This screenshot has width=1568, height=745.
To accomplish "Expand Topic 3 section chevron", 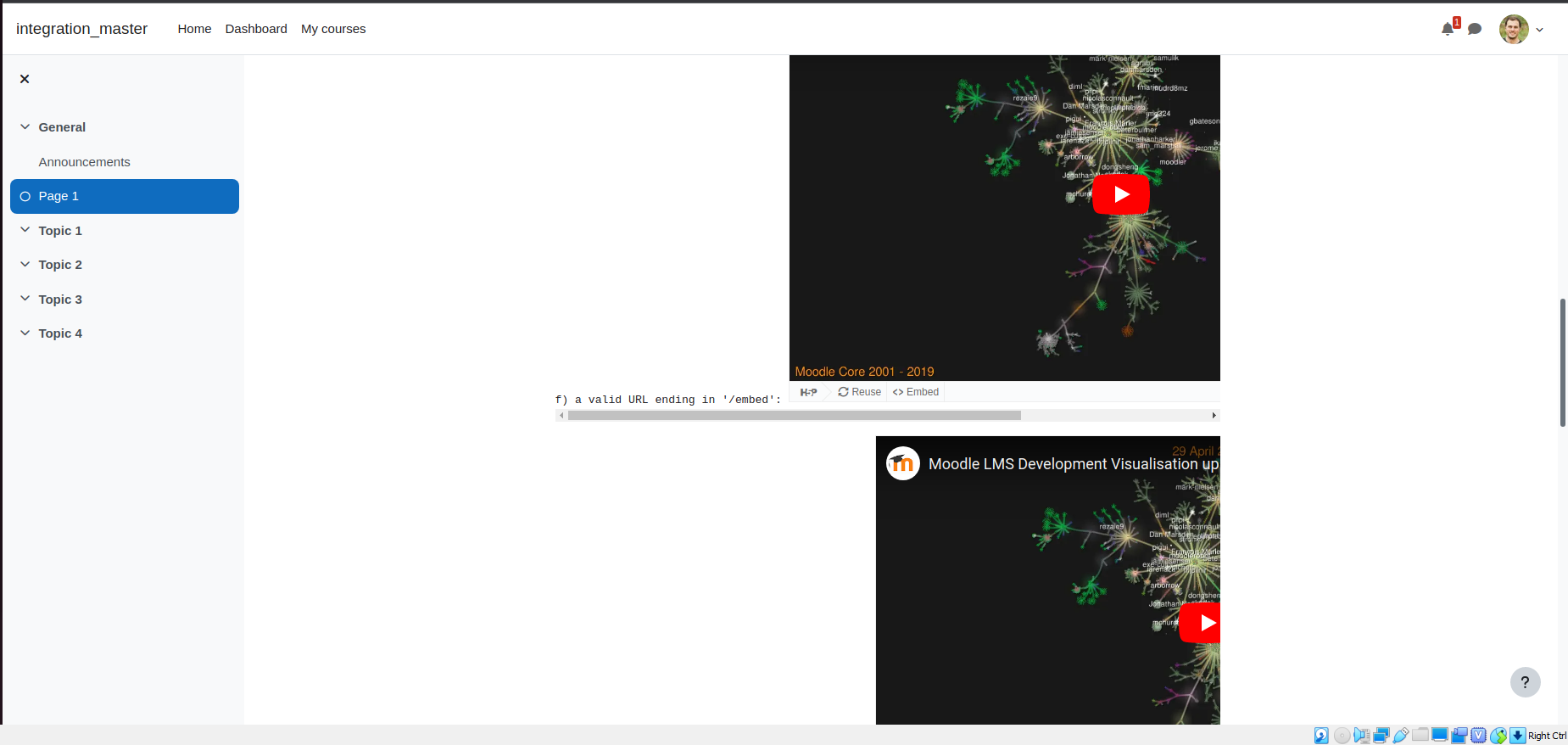I will point(25,299).
